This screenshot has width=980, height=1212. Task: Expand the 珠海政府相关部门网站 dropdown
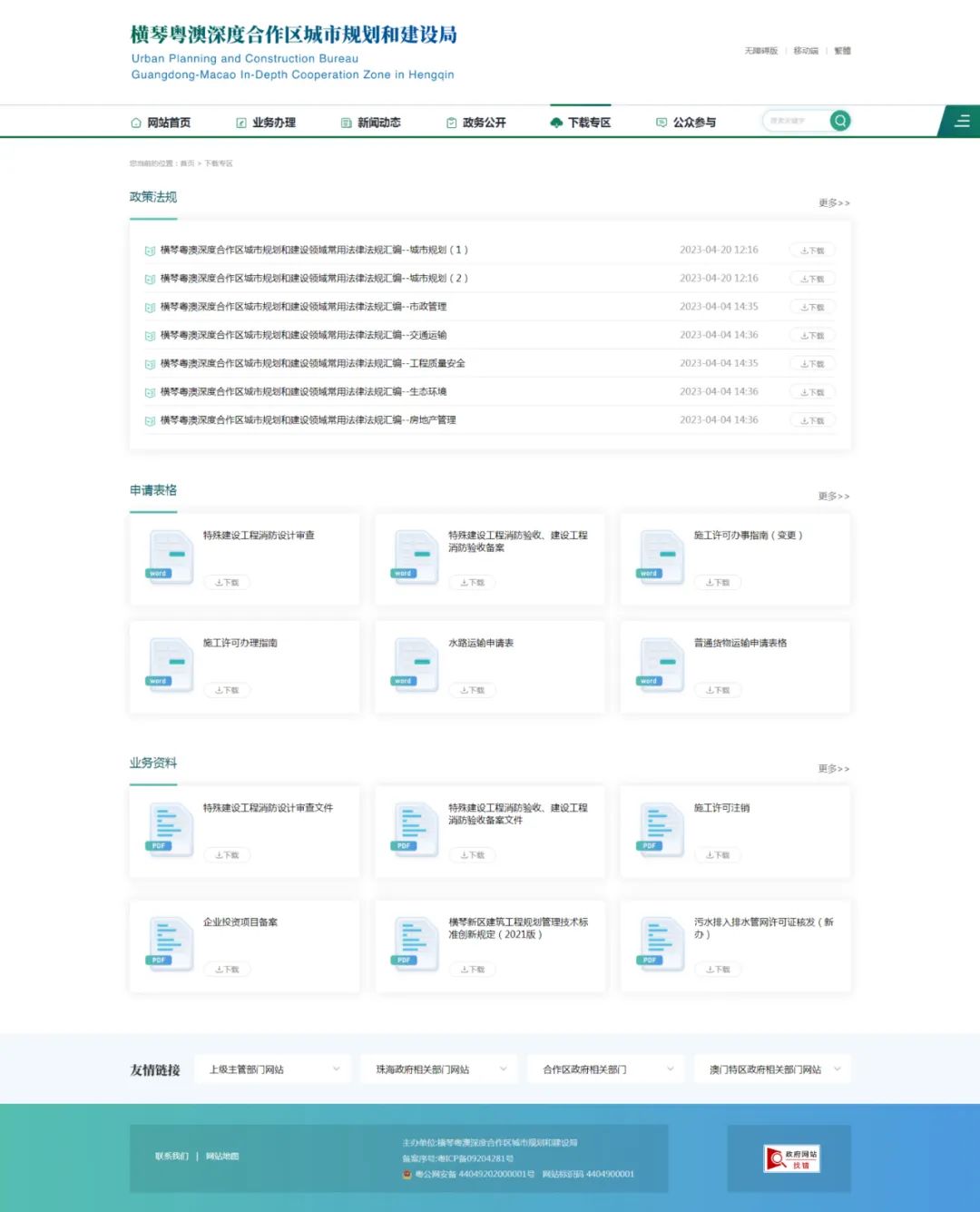coord(440,1069)
